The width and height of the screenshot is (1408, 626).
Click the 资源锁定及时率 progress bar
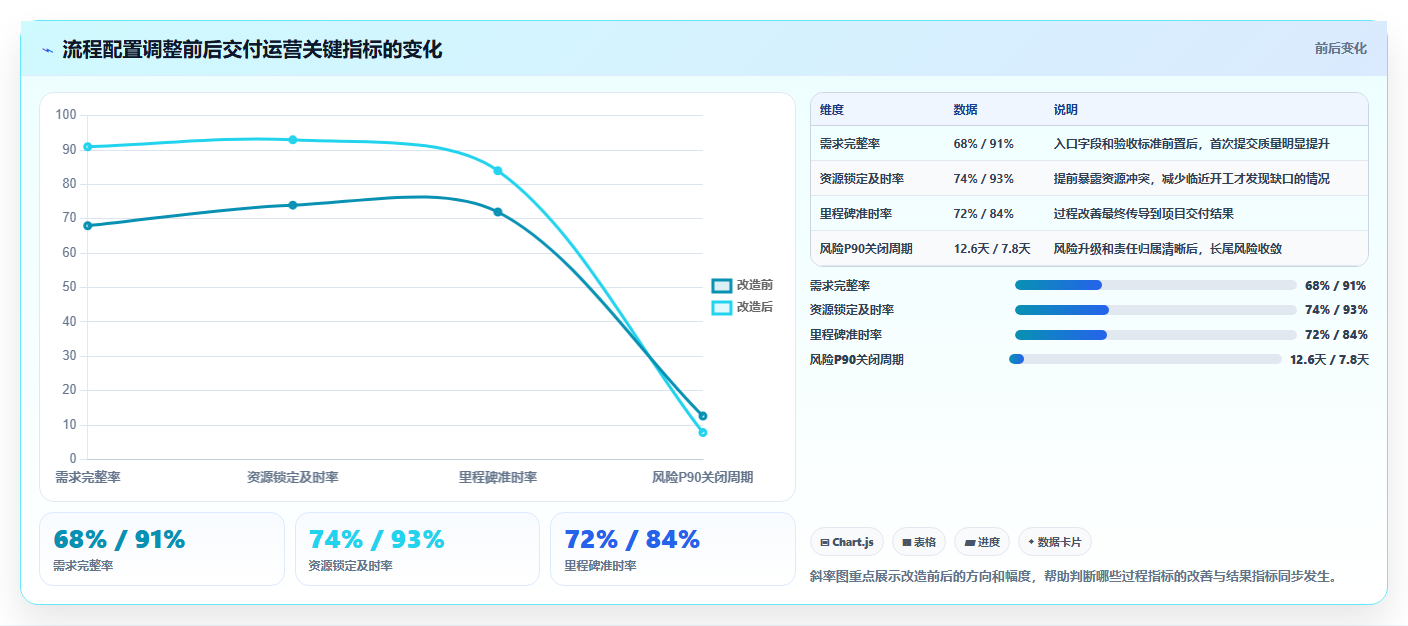tap(1156, 310)
